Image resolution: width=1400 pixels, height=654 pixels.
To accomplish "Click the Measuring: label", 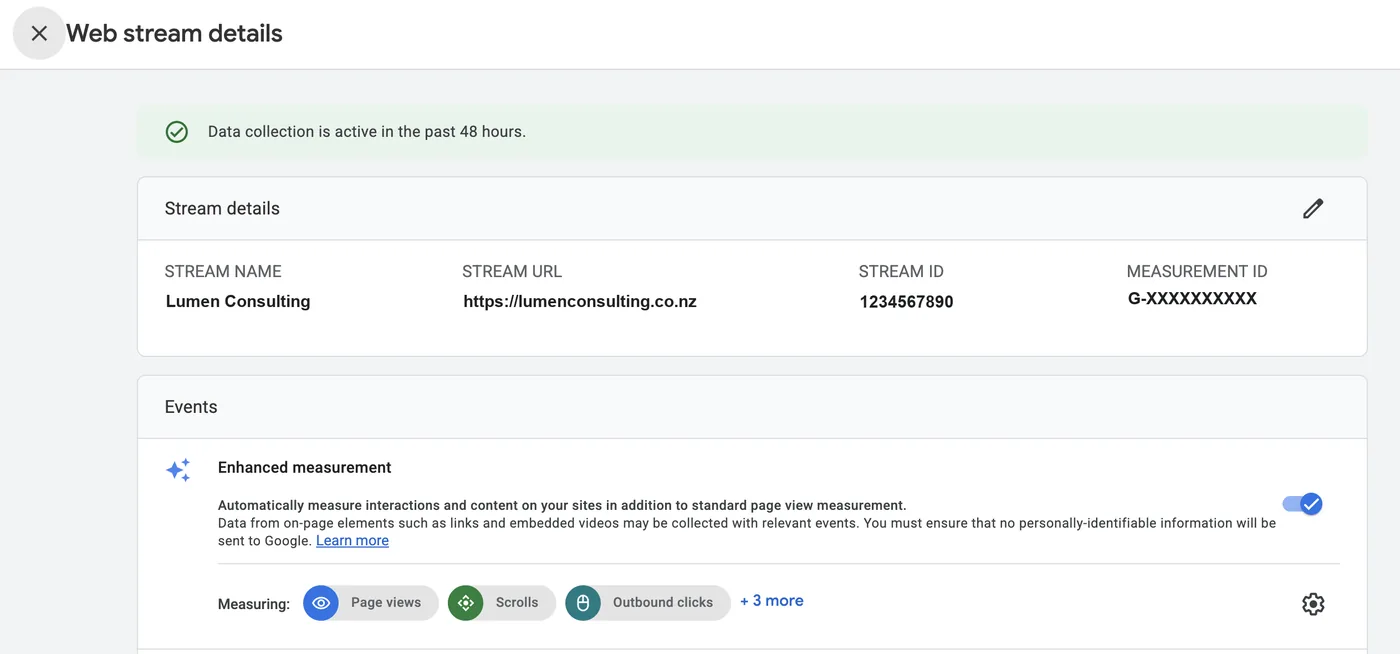I will pyautogui.click(x=254, y=604).
